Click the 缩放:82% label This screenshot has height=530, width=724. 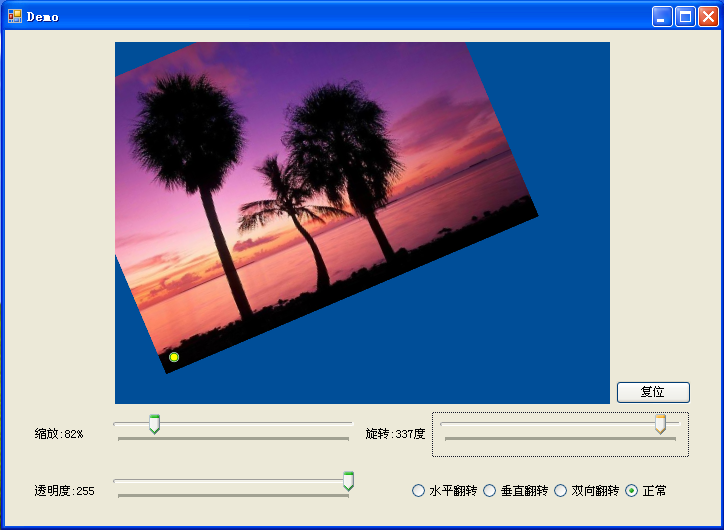(59, 434)
